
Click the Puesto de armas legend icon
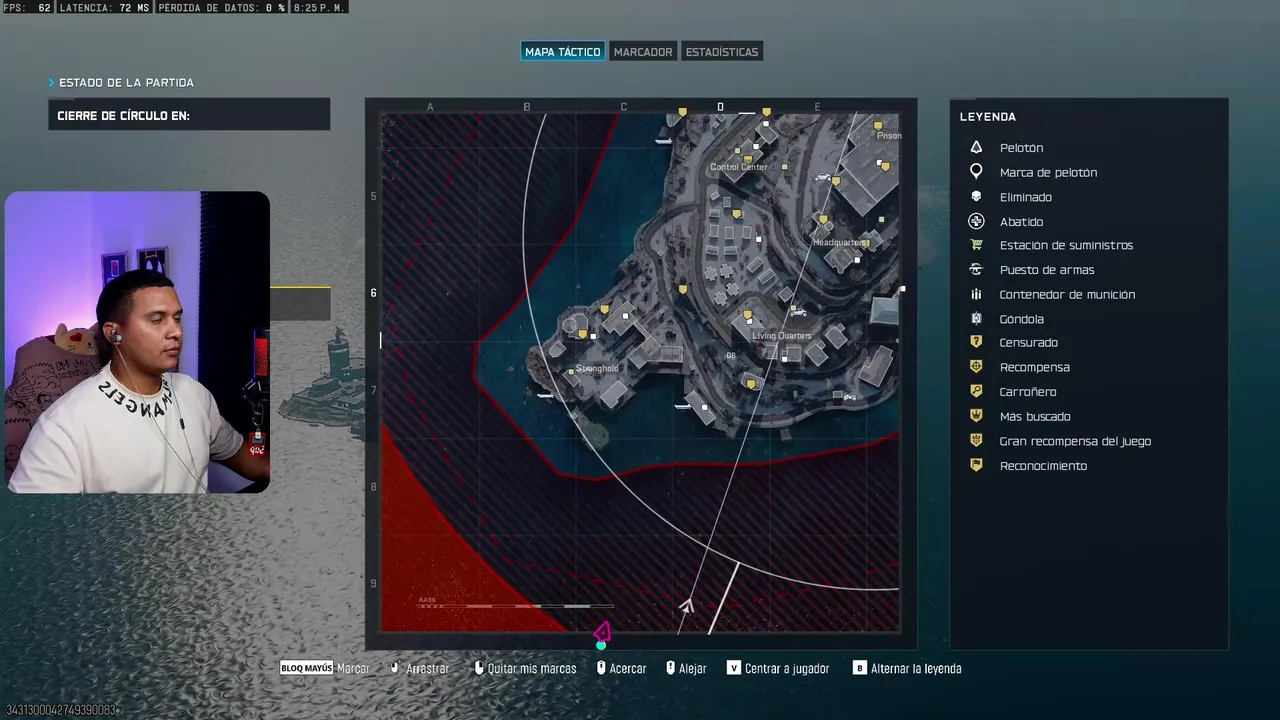pyautogui.click(x=976, y=270)
